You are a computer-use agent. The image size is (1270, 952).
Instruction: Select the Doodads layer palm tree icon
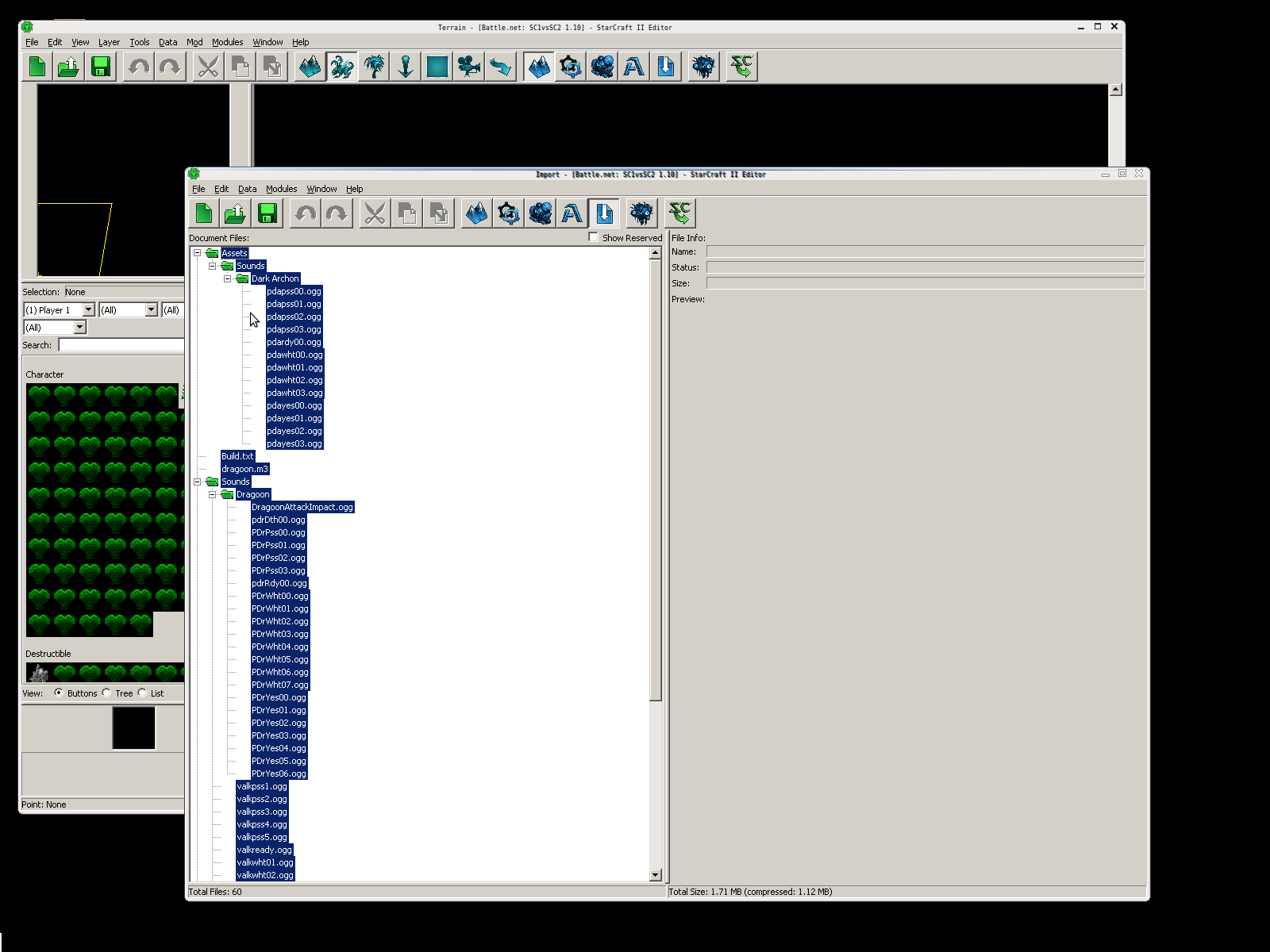pyautogui.click(x=374, y=67)
